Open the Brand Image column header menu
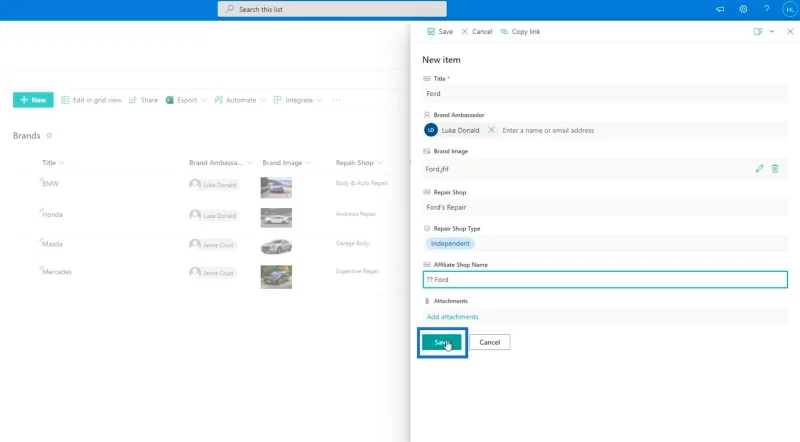Viewport: 800px width, 442px height. point(287,163)
